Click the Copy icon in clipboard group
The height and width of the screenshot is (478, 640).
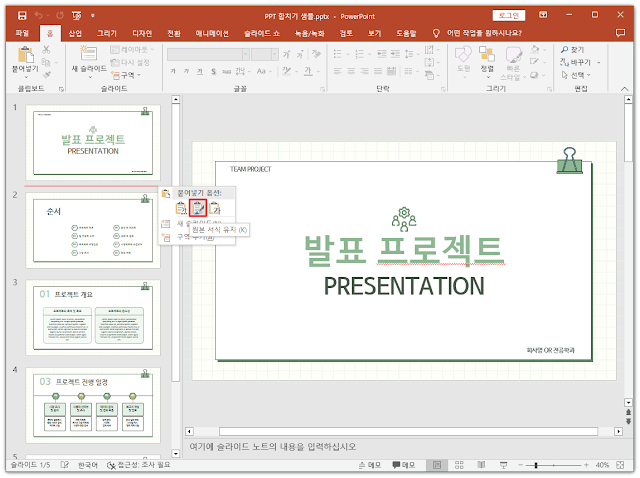click(46, 62)
